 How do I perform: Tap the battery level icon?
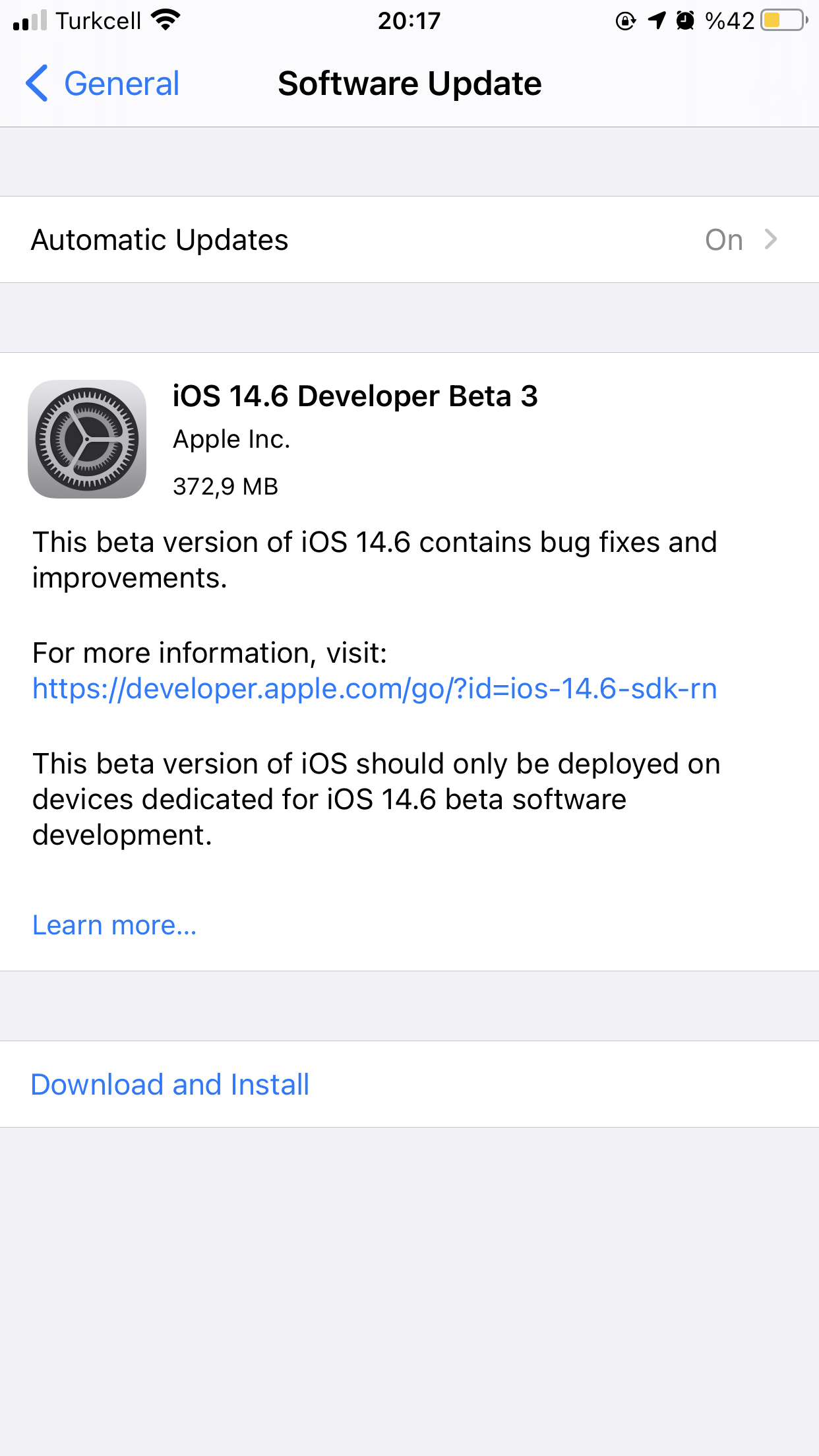tap(784, 20)
